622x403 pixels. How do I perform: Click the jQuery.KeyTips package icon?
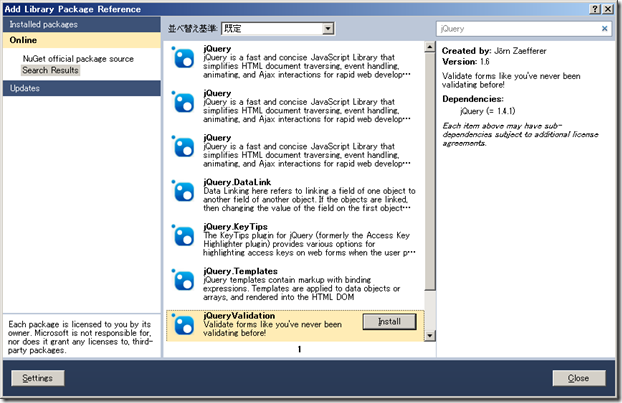[183, 236]
